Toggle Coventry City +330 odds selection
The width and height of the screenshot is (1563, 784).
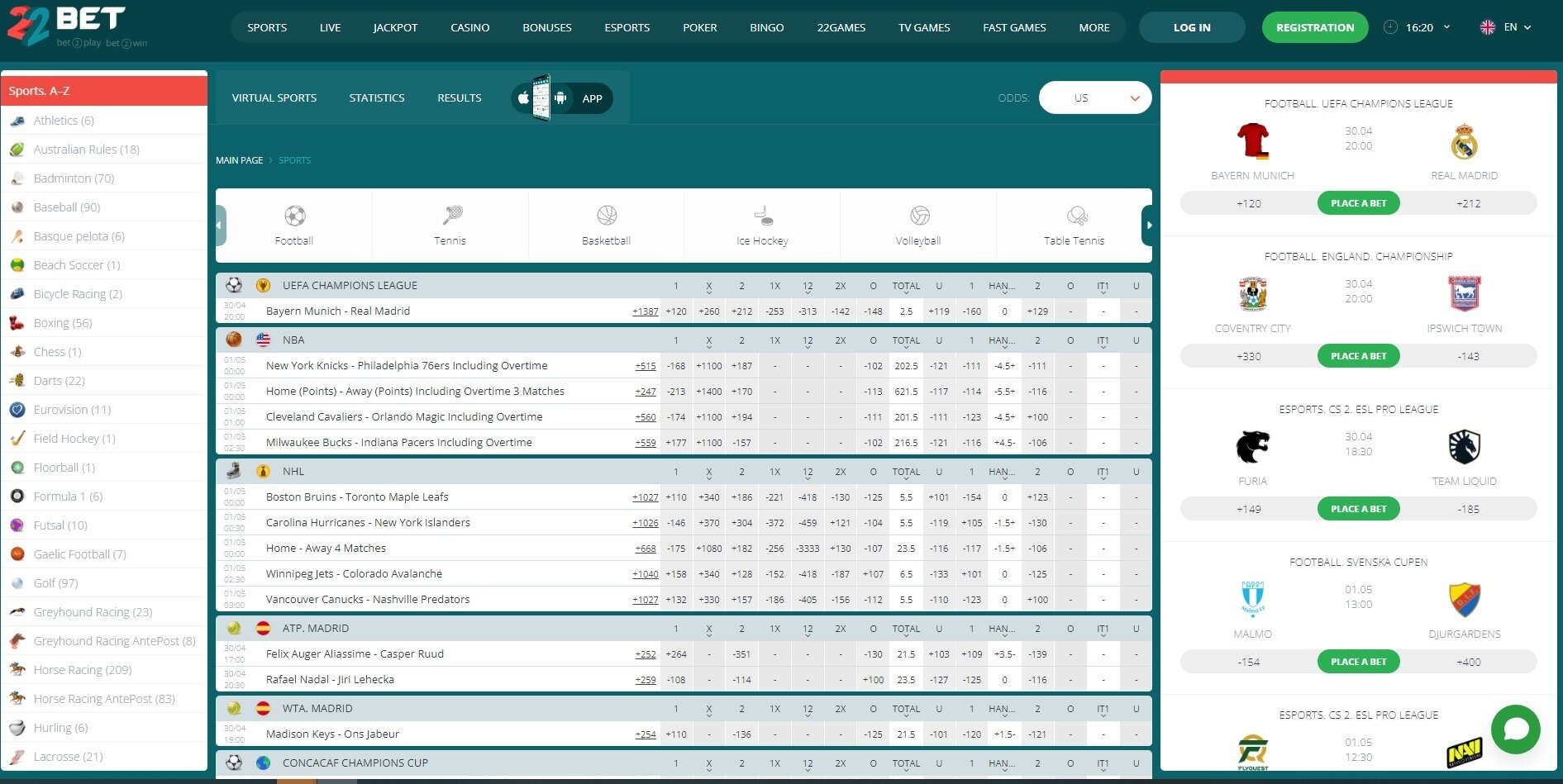(1249, 356)
